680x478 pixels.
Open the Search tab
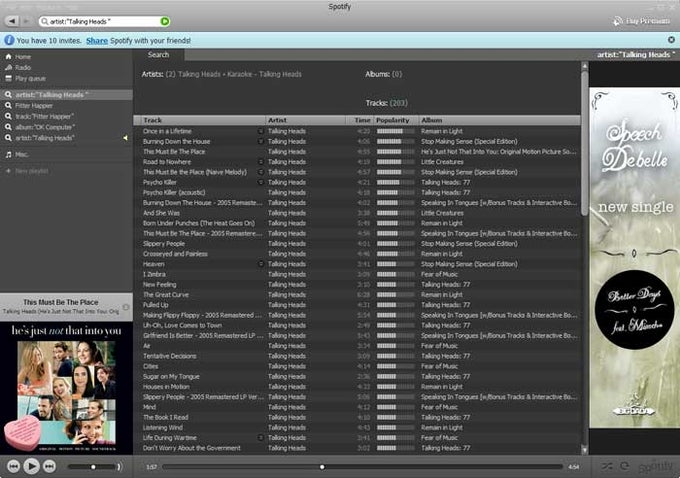tap(158, 55)
